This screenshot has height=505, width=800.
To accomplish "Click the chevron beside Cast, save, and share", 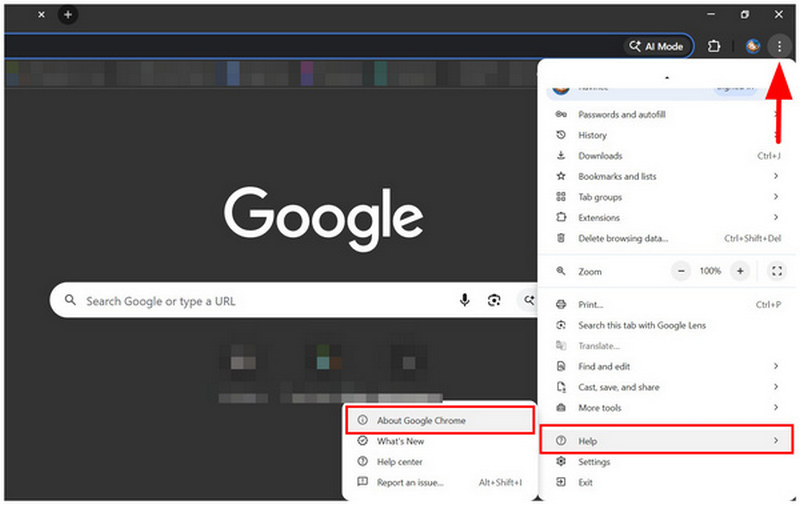I will coord(776,387).
